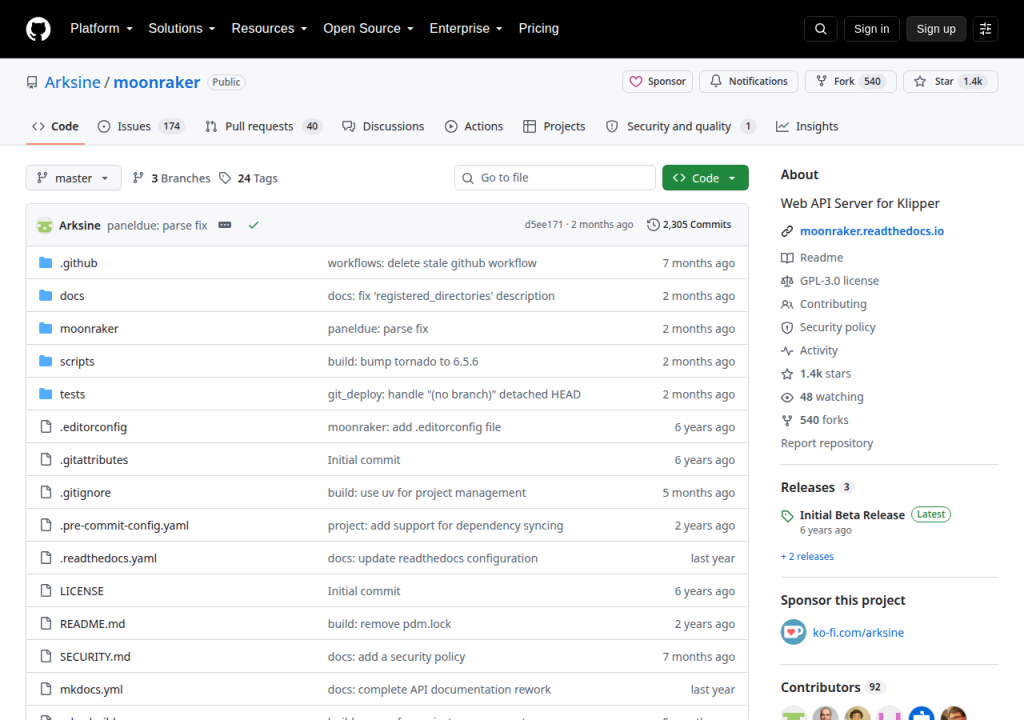Fork the repository with Fork 540
The width and height of the screenshot is (1024, 720).
coord(850,81)
